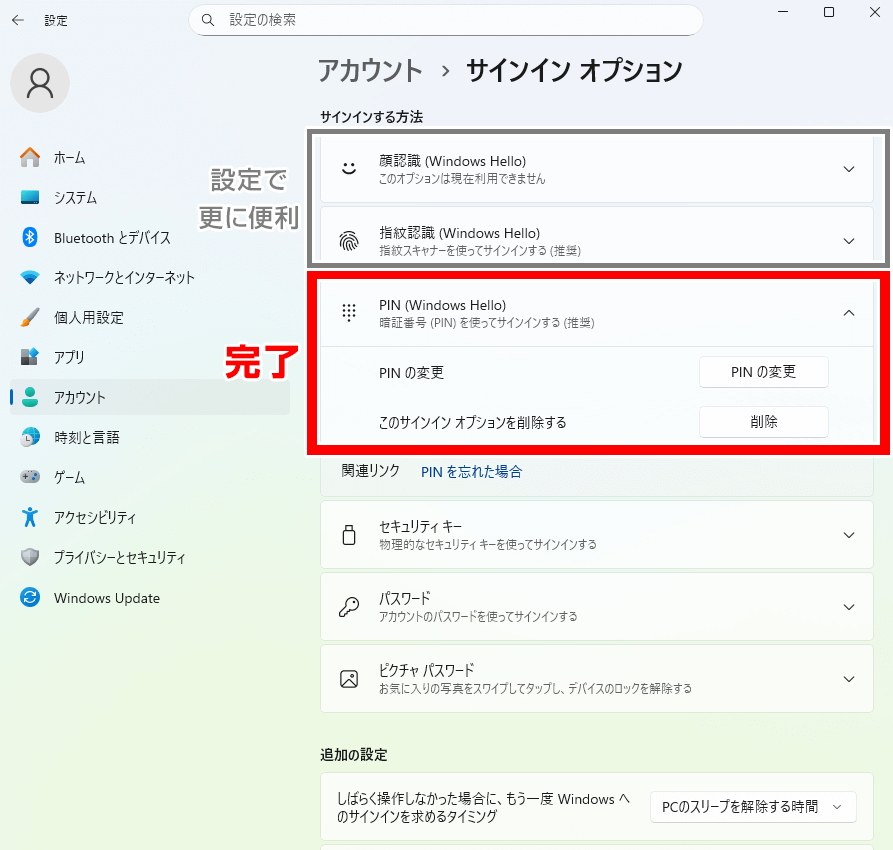
Task: Select ネットワークとインターネット in the sidebar
Action: tap(124, 278)
